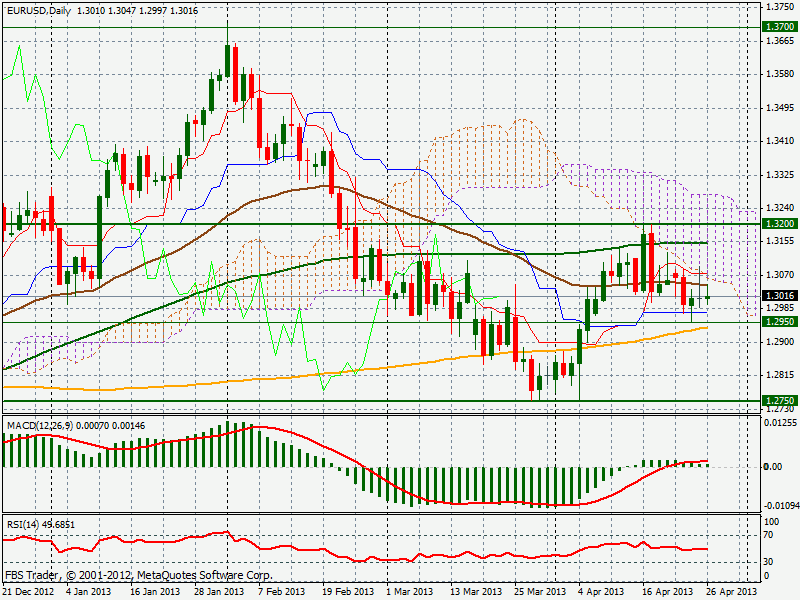Click the 1.2950 support level price tag
This screenshot has height=600, width=800.
(x=779, y=322)
